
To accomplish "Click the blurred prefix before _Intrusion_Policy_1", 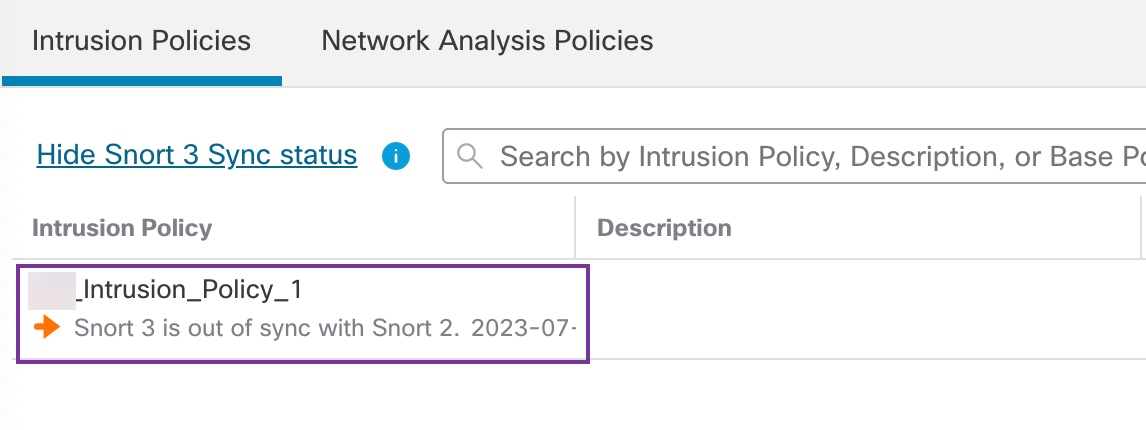I will coord(51,290).
